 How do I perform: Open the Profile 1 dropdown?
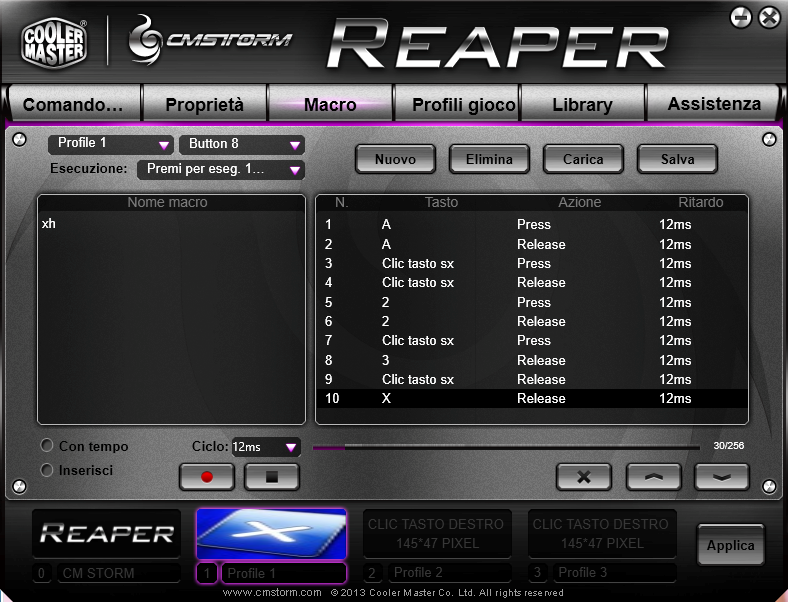pos(110,144)
